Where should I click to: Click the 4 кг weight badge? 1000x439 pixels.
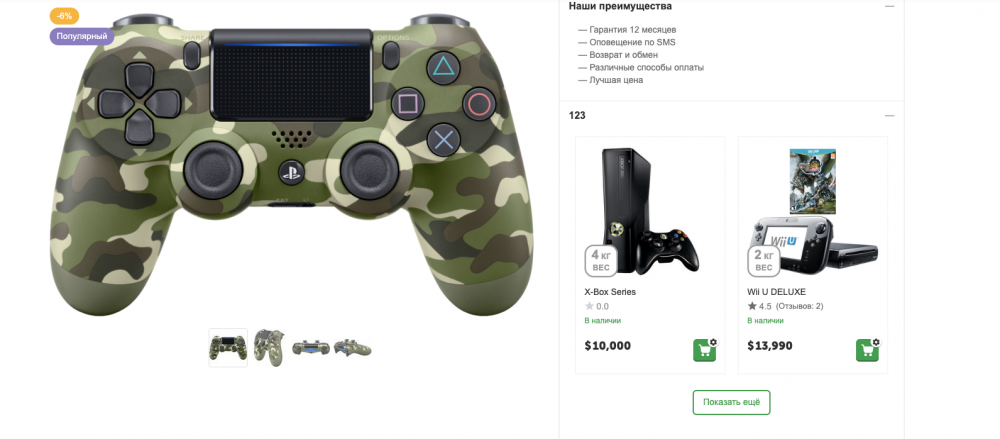[601, 260]
